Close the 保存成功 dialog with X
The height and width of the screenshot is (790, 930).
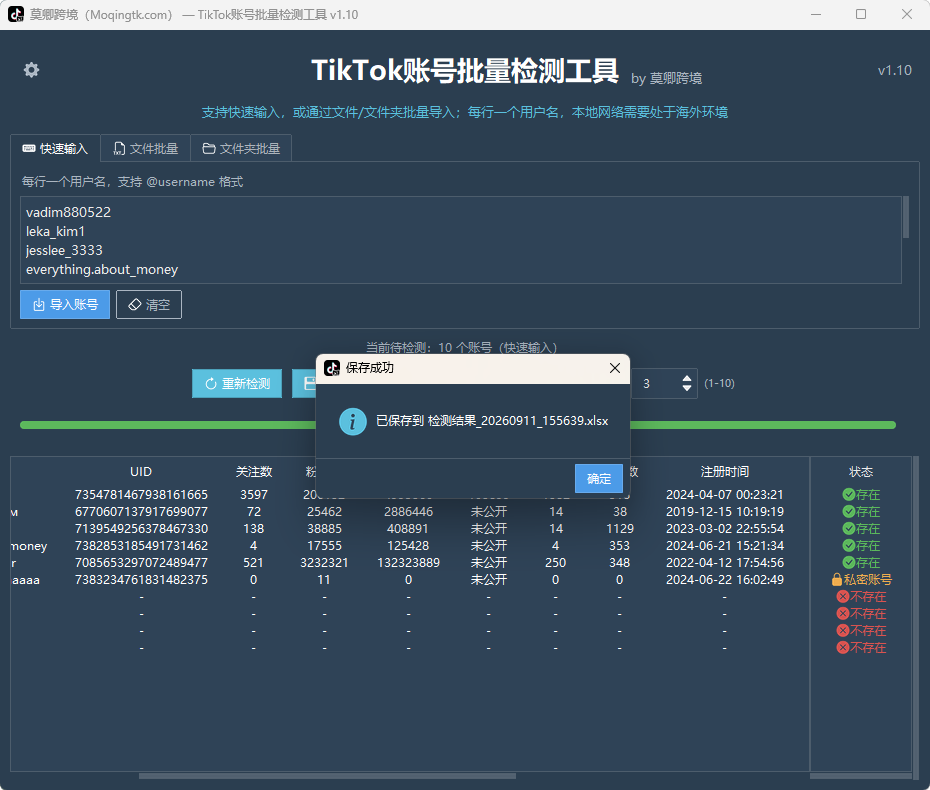point(615,368)
